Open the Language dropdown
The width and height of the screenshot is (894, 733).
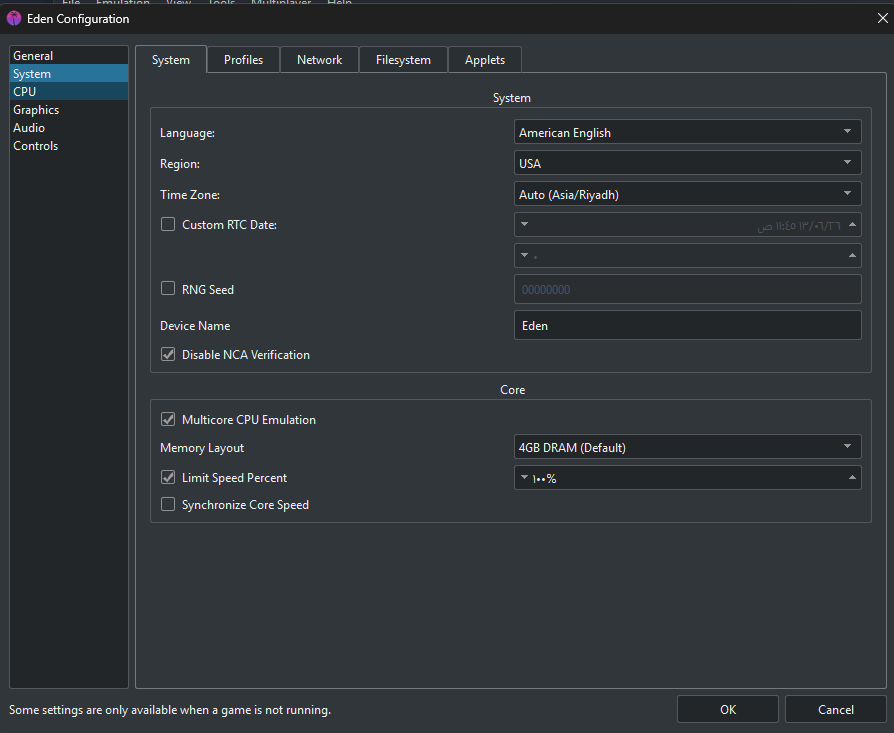tap(687, 132)
